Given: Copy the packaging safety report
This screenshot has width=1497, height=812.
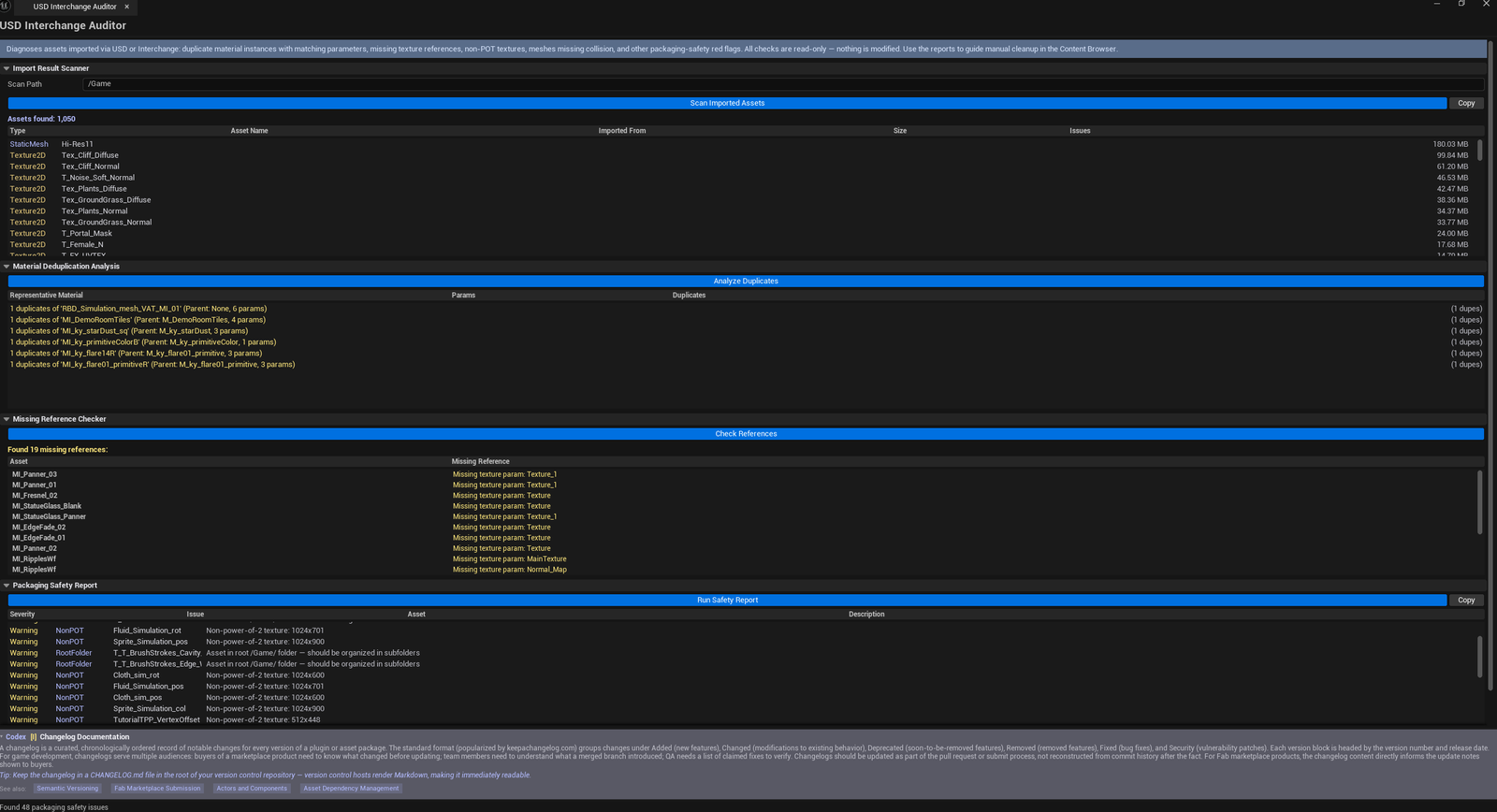Looking at the screenshot, I should tap(1466, 600).
